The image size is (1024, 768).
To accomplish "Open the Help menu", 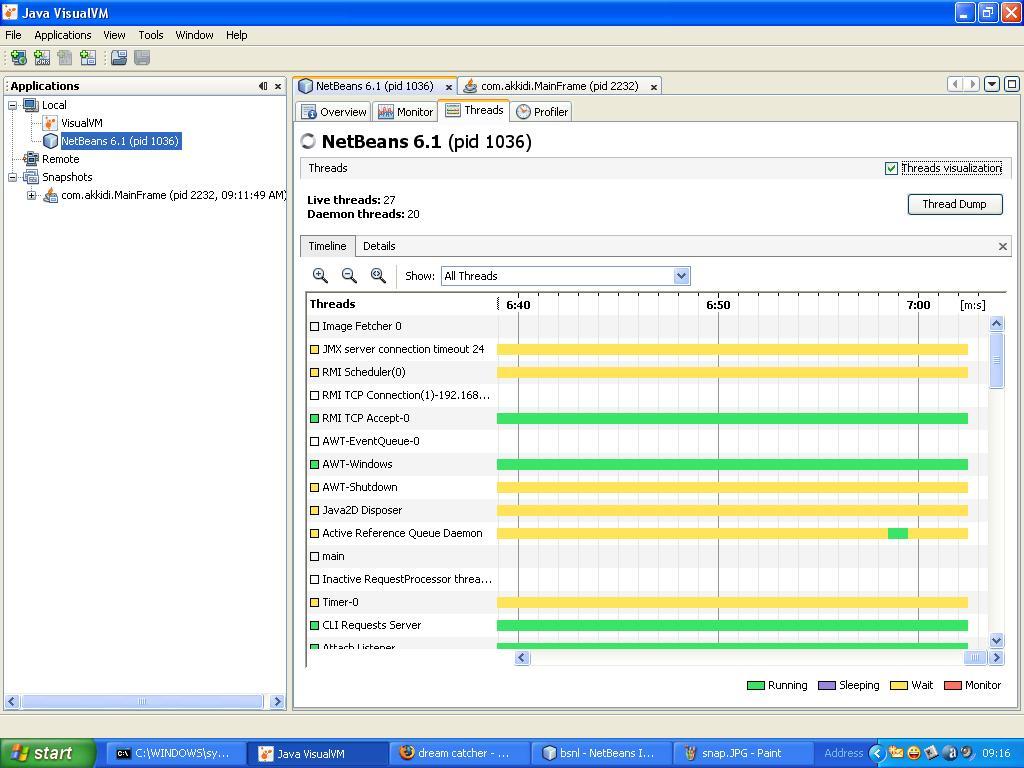I will [x=236, y=35].
